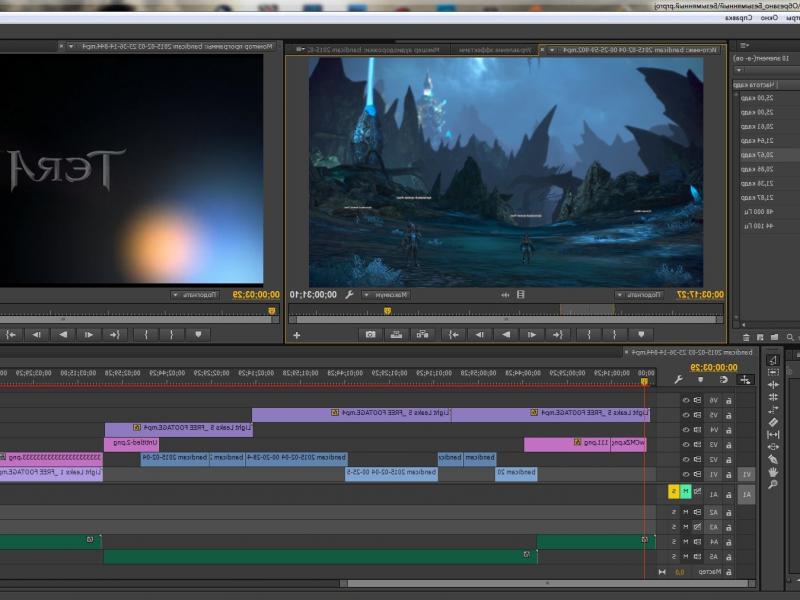Select the Razor tool
The image size is (800, 600).
tap(772, 422)
